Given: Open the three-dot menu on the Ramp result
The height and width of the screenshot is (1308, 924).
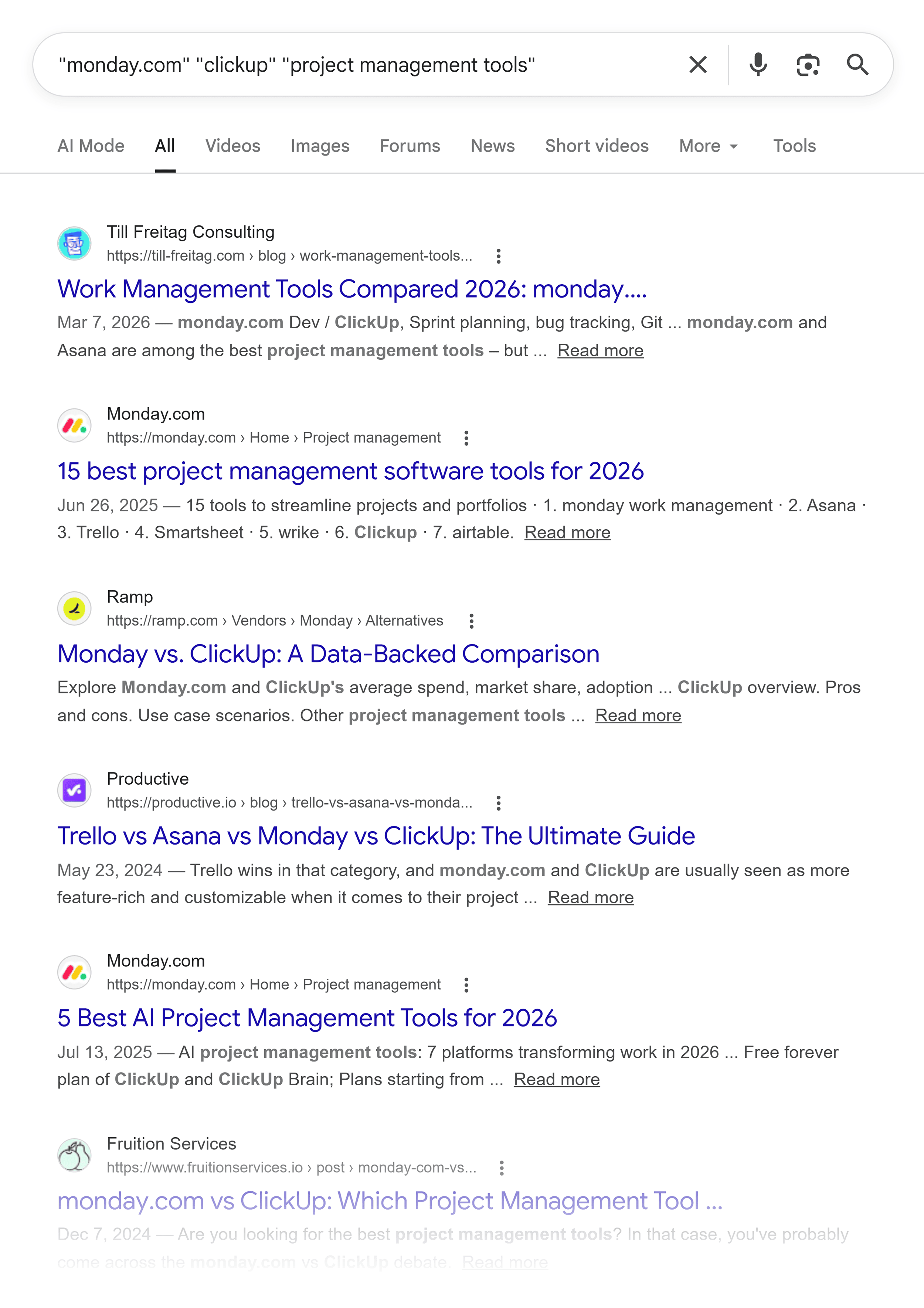Looking at the screenshot, I should [x=472, y=621].
